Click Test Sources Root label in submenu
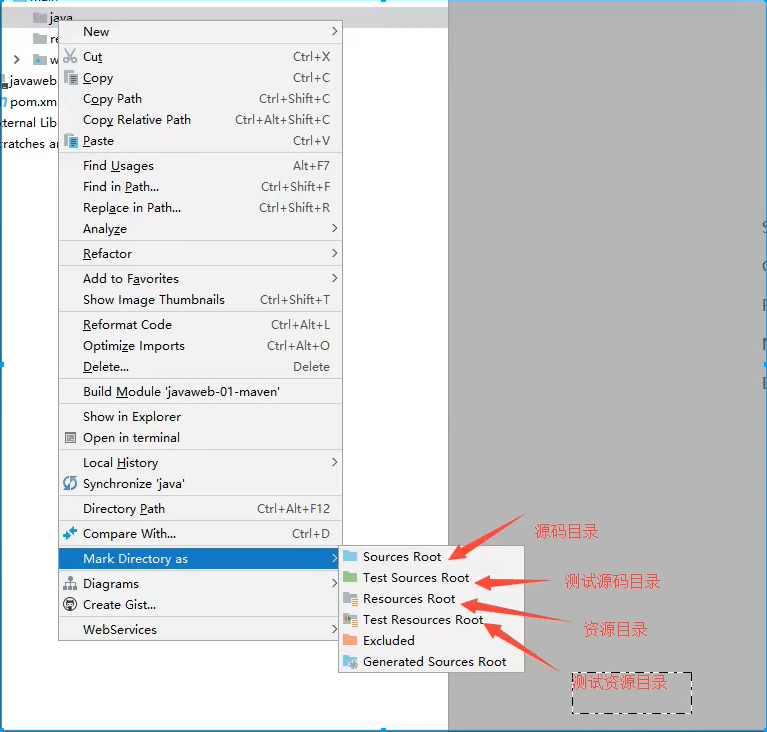The height and width of the screenshot is (732, 767). [416, 577]
